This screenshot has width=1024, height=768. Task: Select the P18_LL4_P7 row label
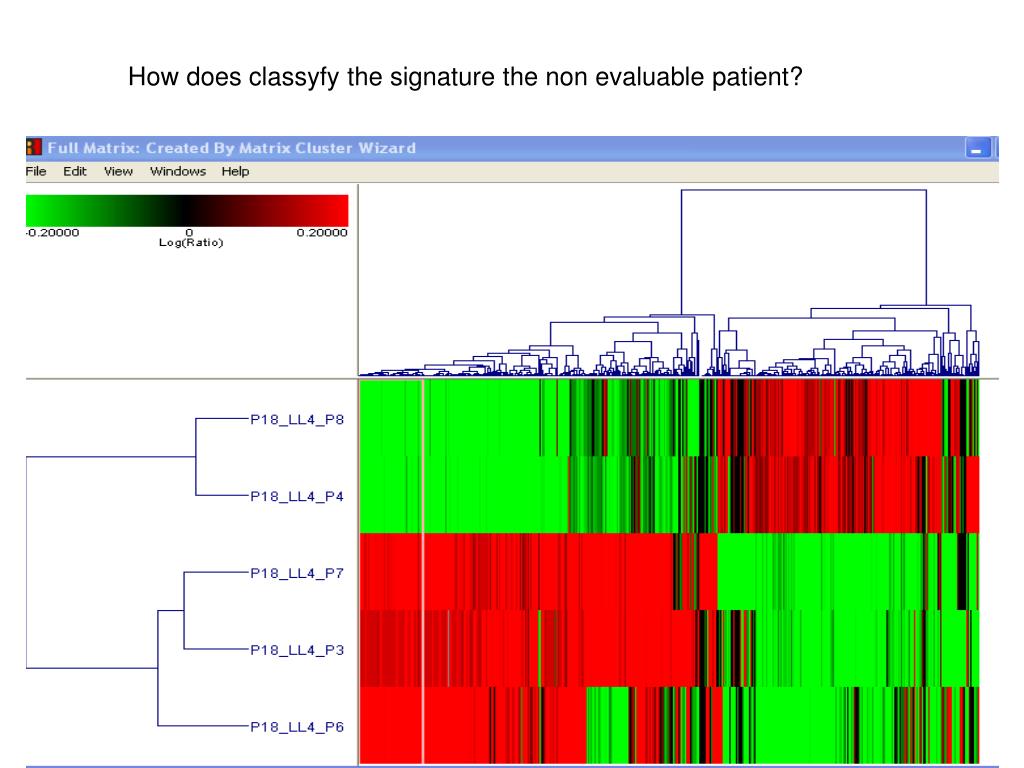tap(297, 573)
